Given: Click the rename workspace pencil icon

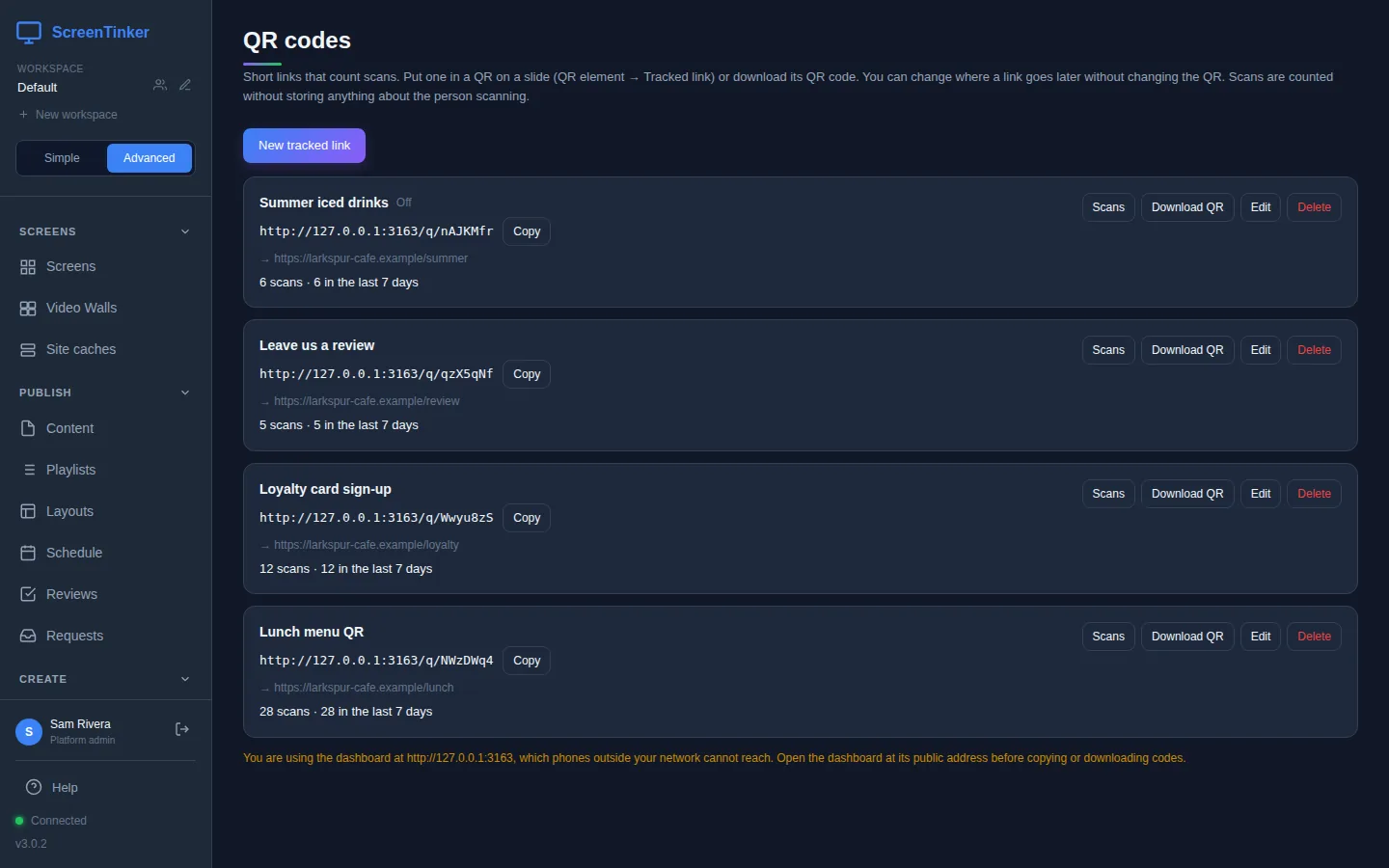Looking at the screenshot, I should 185,86.
